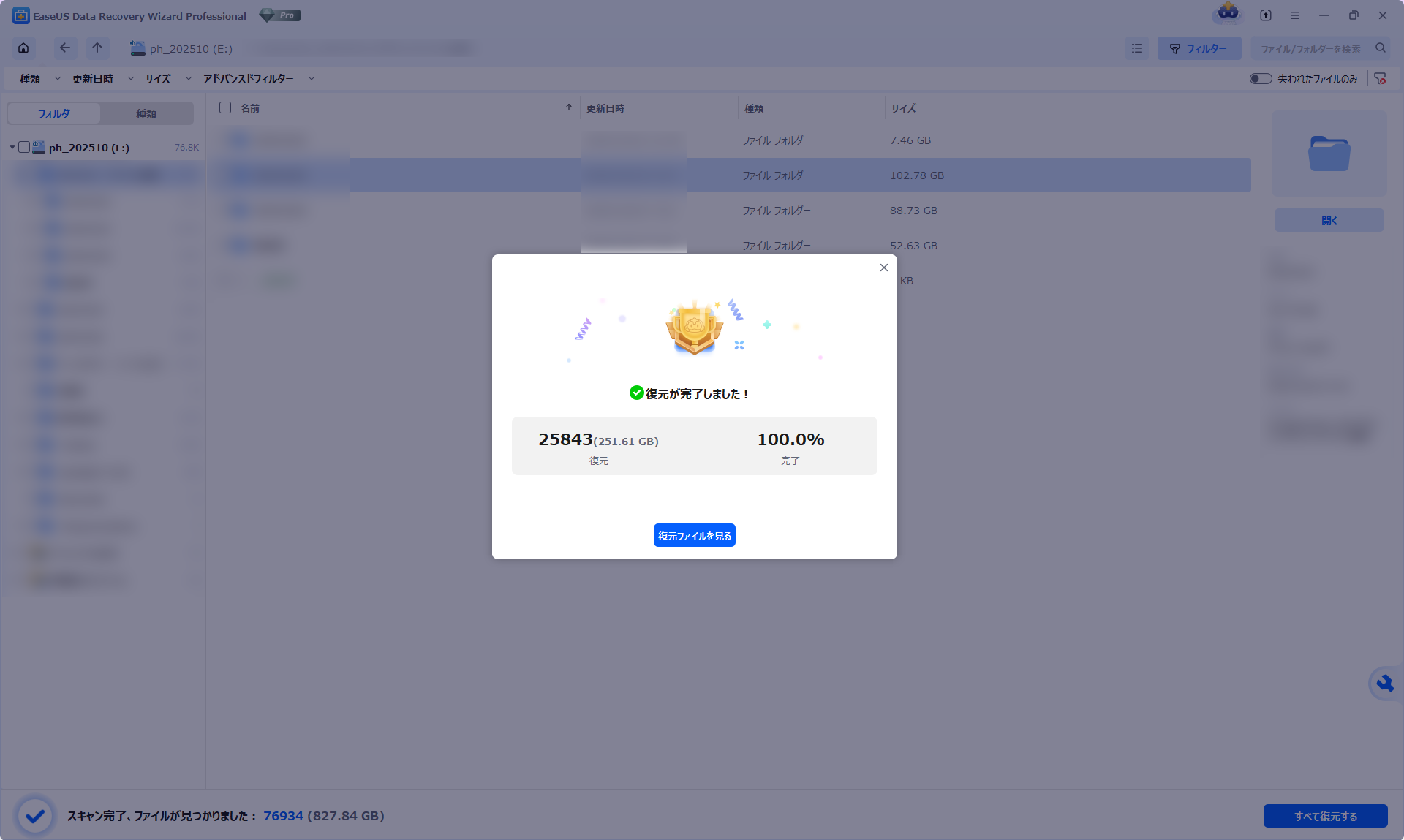
Task: Select the header checkbox above the file list
Action: [x=224, y=107]
